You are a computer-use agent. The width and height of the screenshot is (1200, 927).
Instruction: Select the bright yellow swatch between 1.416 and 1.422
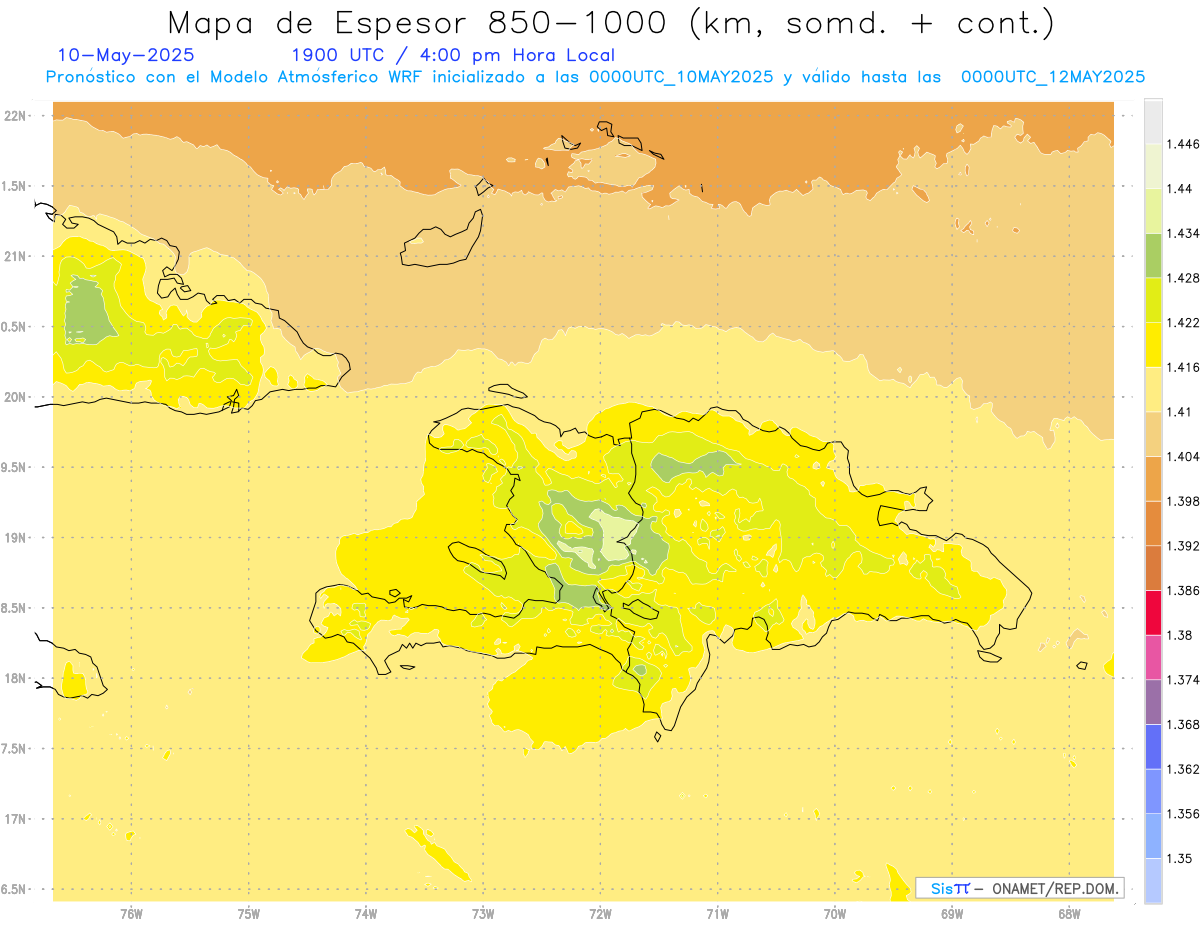[1153, 345]
